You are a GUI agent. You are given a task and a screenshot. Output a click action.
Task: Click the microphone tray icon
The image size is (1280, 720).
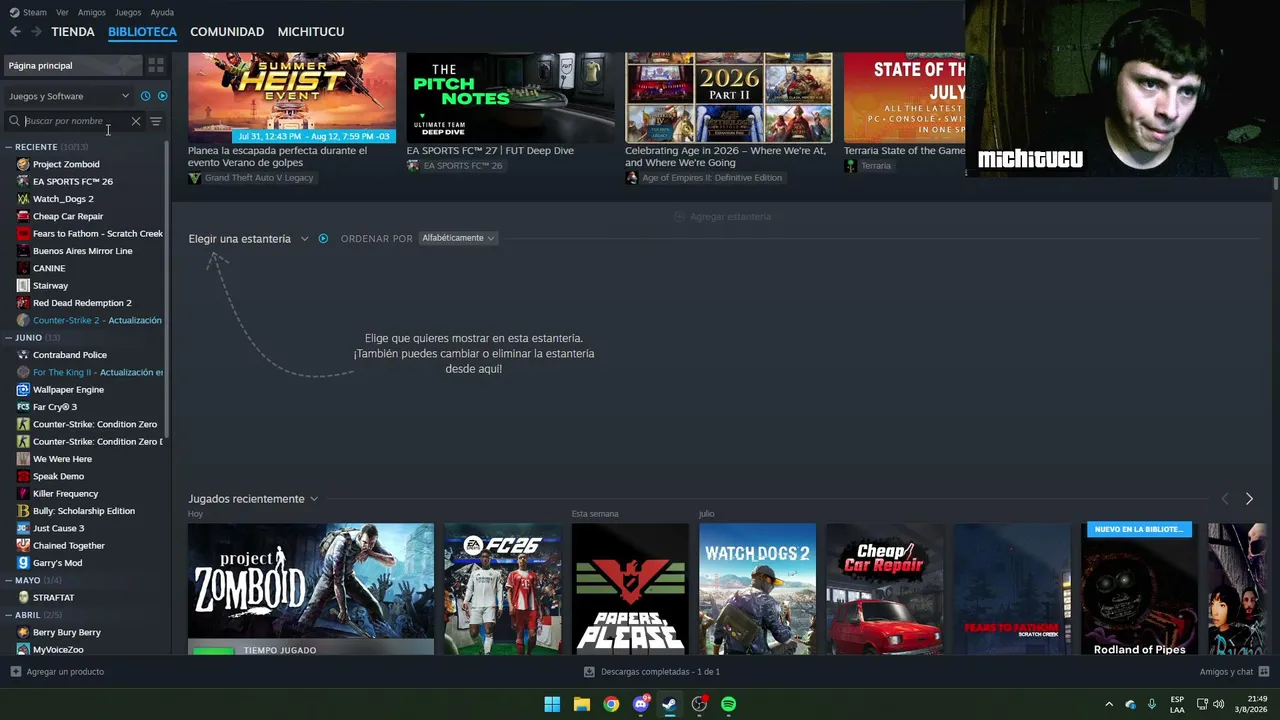pos(1152,704)
